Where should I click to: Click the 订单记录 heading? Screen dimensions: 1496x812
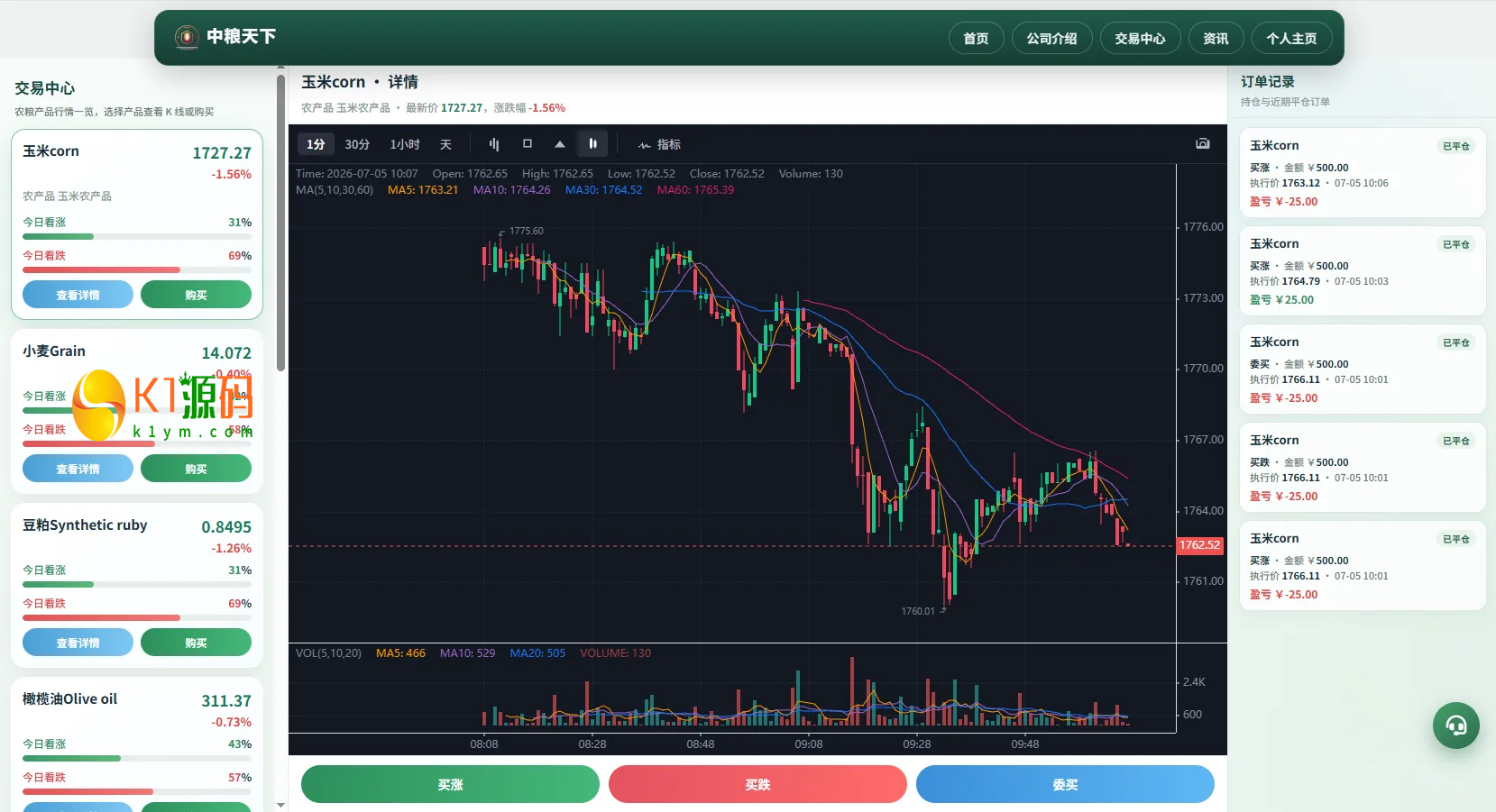1267,81
